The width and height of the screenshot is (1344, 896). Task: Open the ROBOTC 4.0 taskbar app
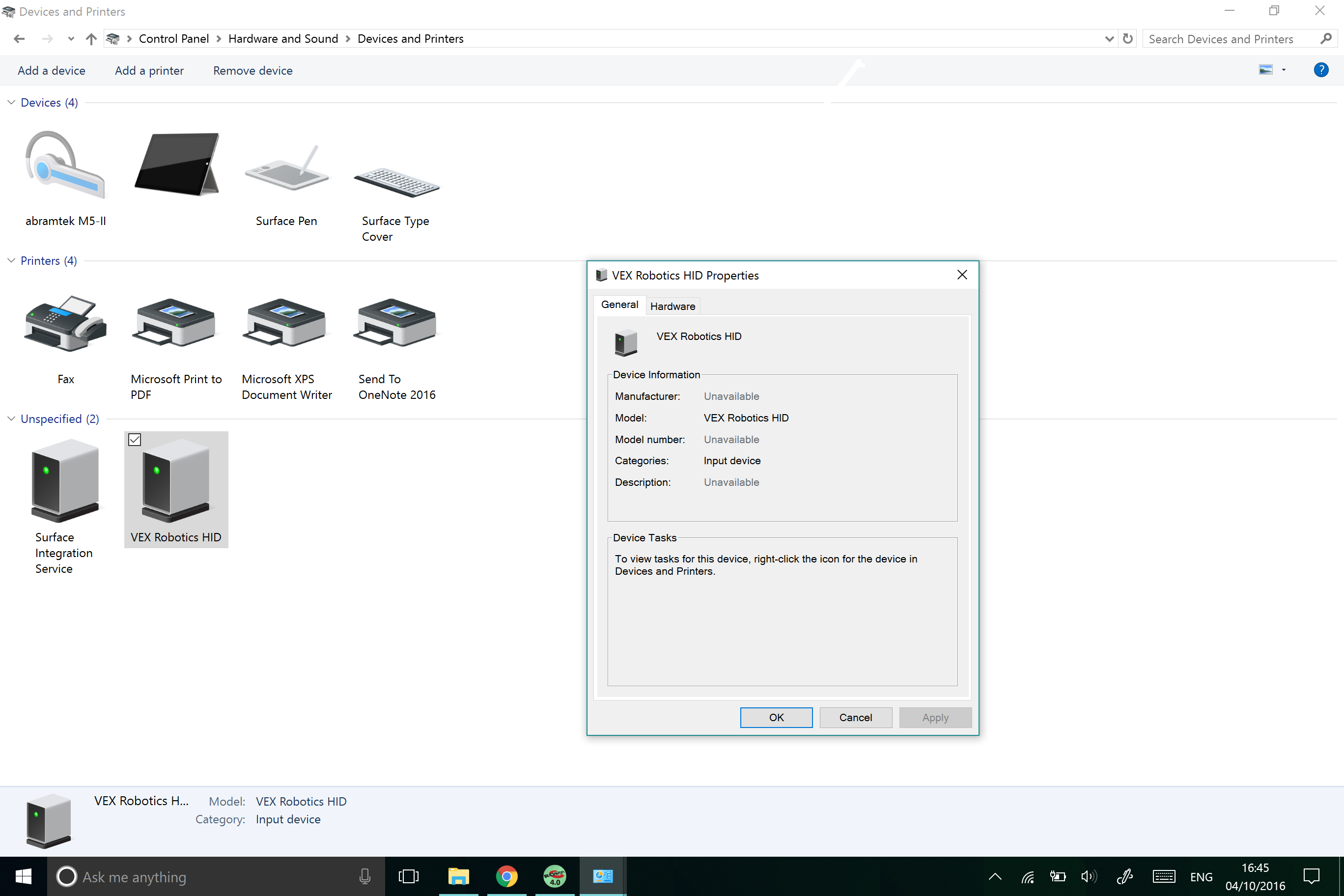point(555,876)
